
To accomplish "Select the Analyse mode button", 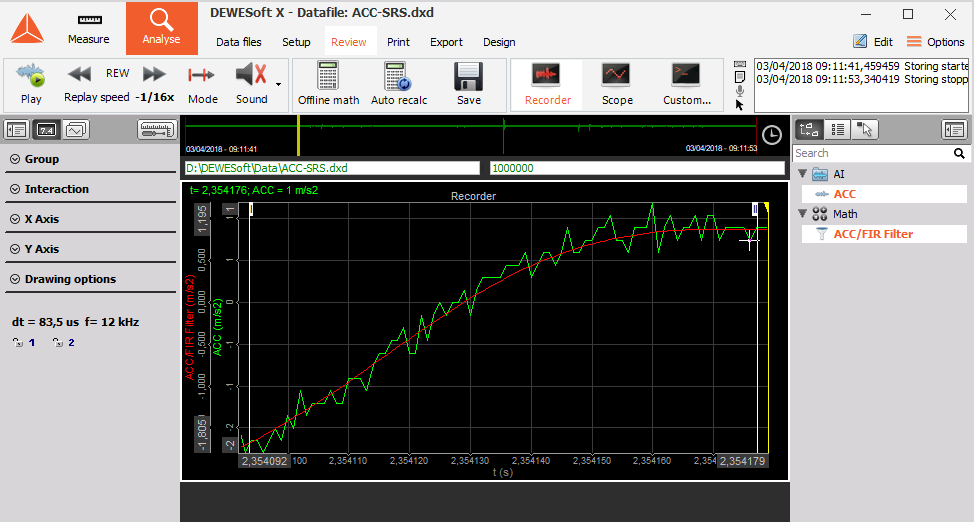I will click(162, 28).
